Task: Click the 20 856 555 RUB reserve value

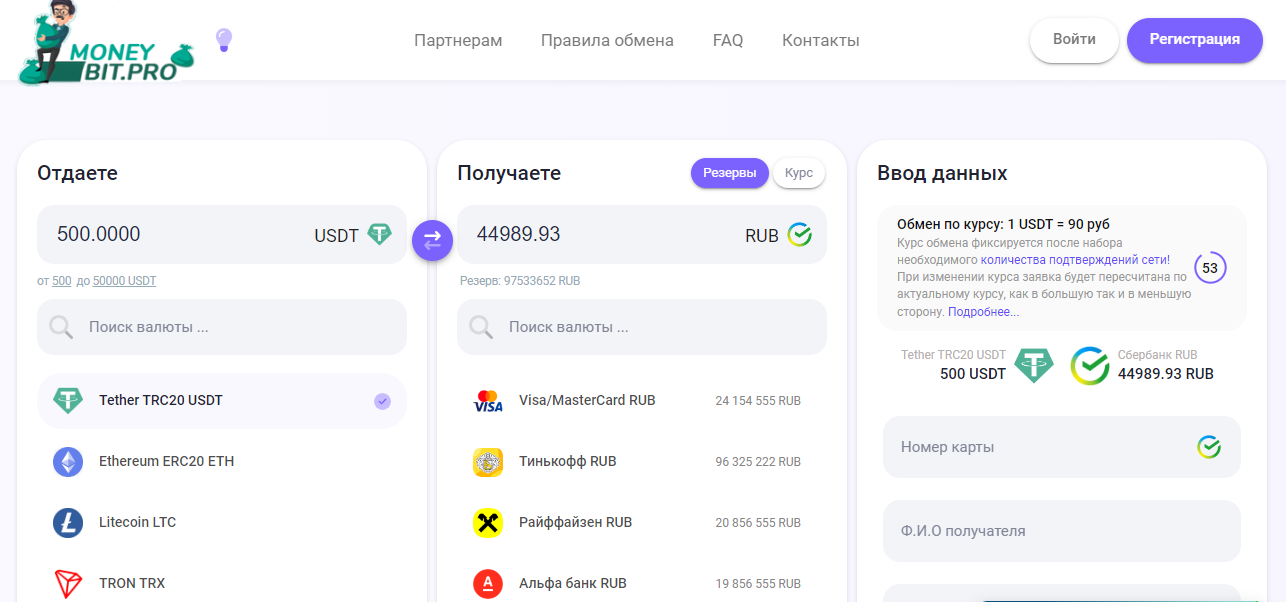Action: [x=758, y=523]
